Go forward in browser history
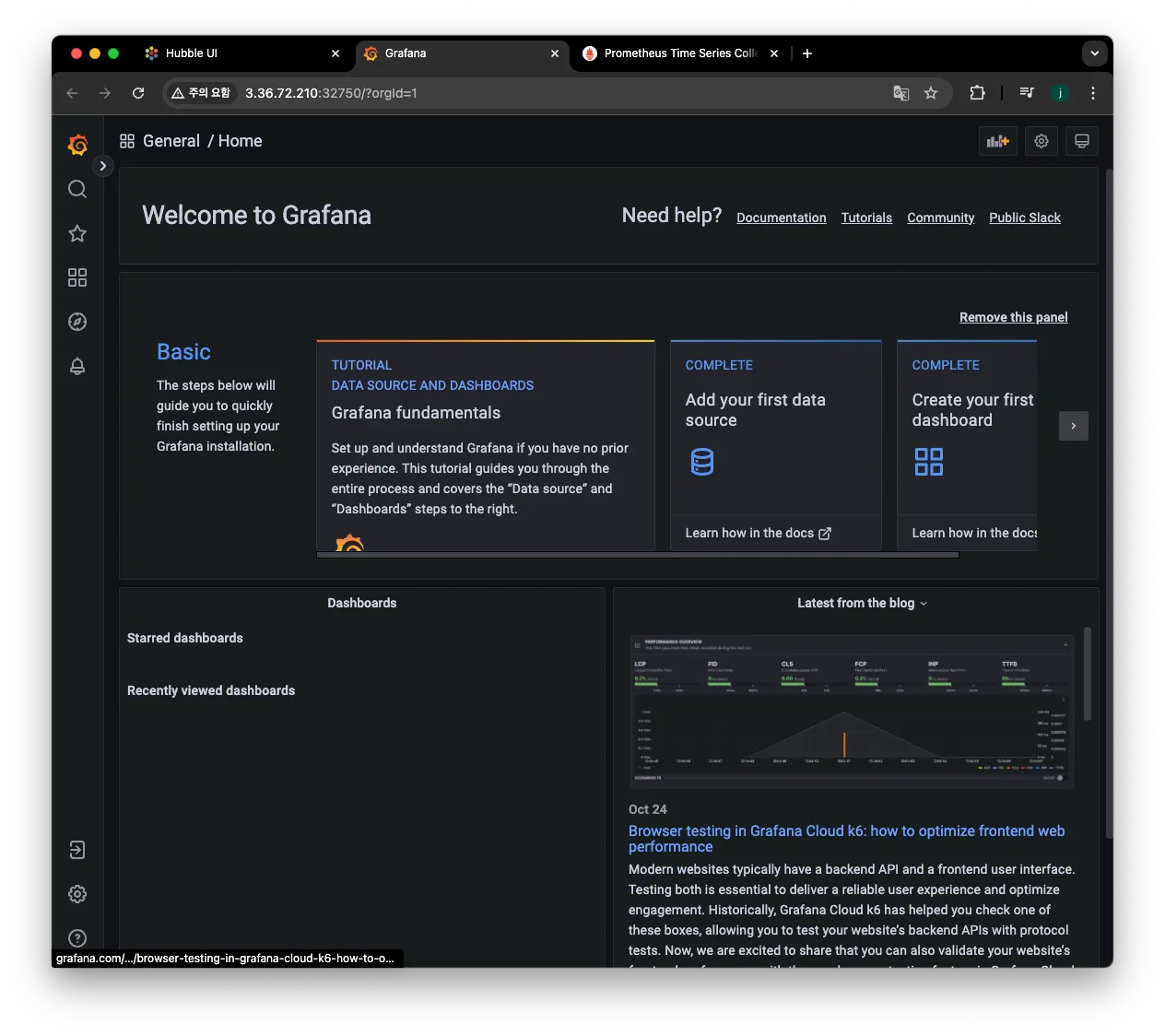This screenshot has height=1036, width=1165. (105, 93)
